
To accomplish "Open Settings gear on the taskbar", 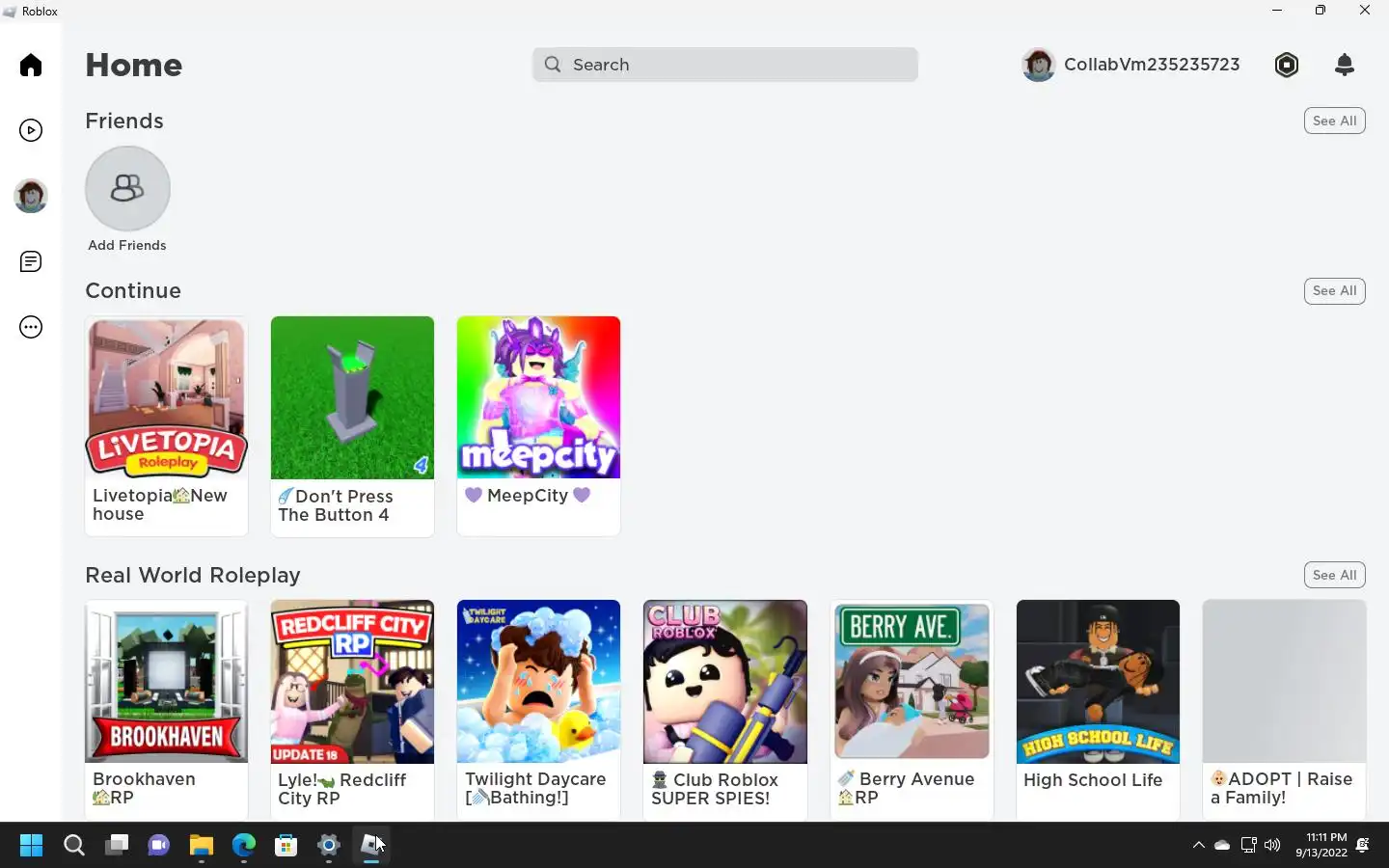I will (x=329, y=846).
